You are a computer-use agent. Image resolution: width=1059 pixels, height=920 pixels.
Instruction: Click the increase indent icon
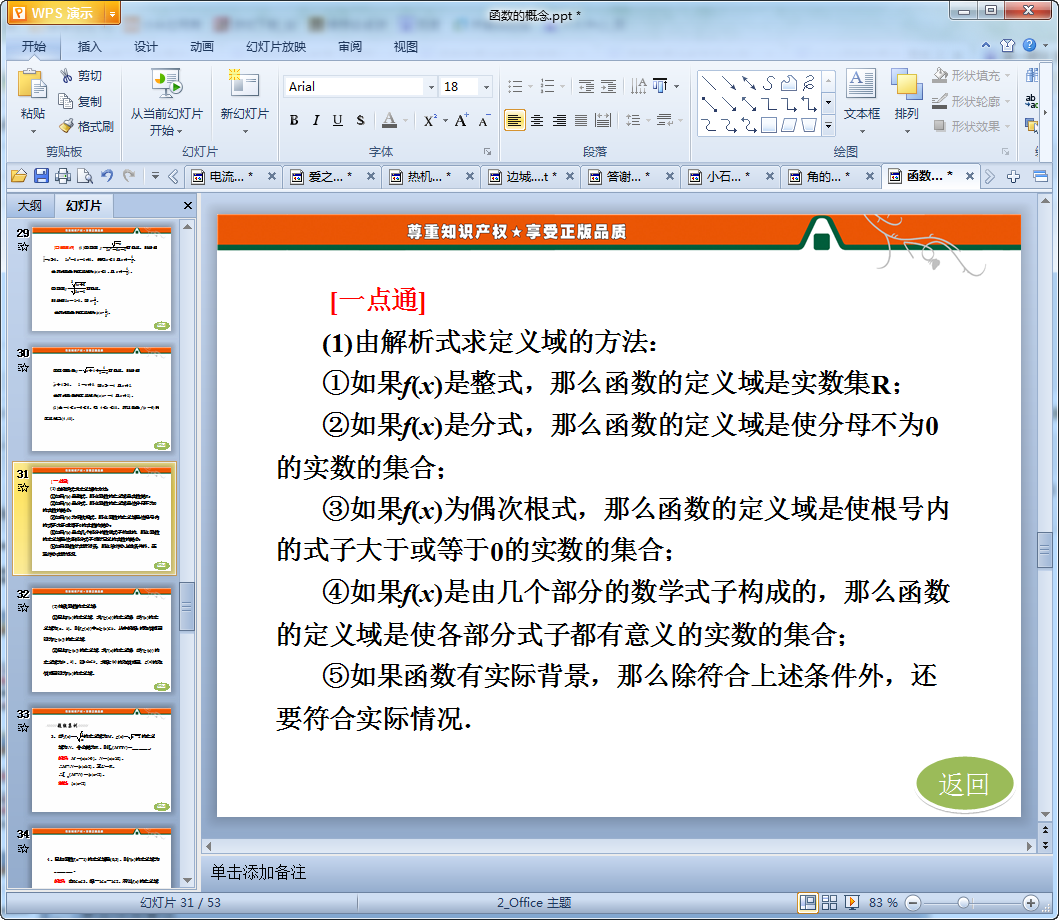[609, 86]
